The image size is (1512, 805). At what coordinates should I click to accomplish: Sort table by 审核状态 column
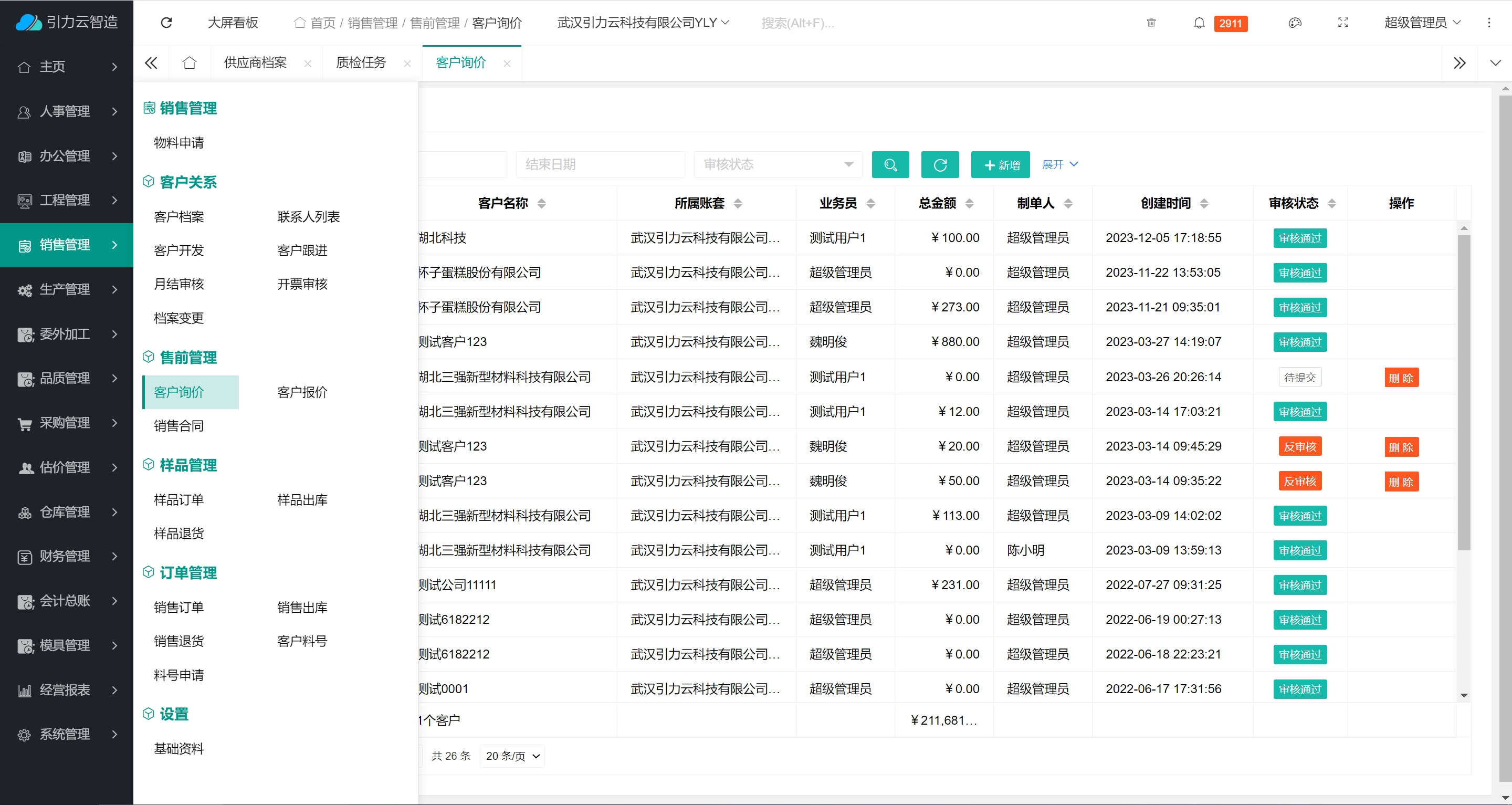pos(1332,204)
